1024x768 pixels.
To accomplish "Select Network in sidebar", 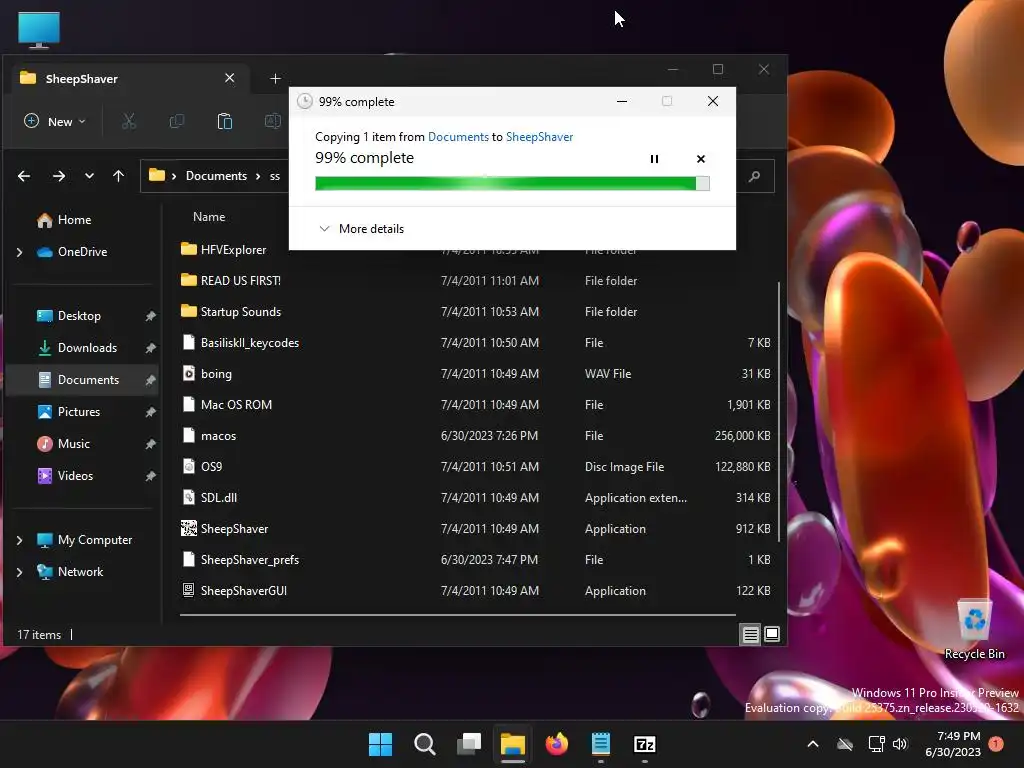I will [x=70, y=572].
